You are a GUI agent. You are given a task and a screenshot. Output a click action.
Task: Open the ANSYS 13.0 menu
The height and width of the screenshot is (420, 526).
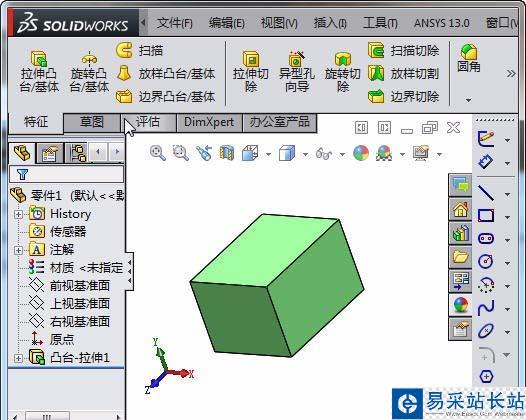point(441,23)
